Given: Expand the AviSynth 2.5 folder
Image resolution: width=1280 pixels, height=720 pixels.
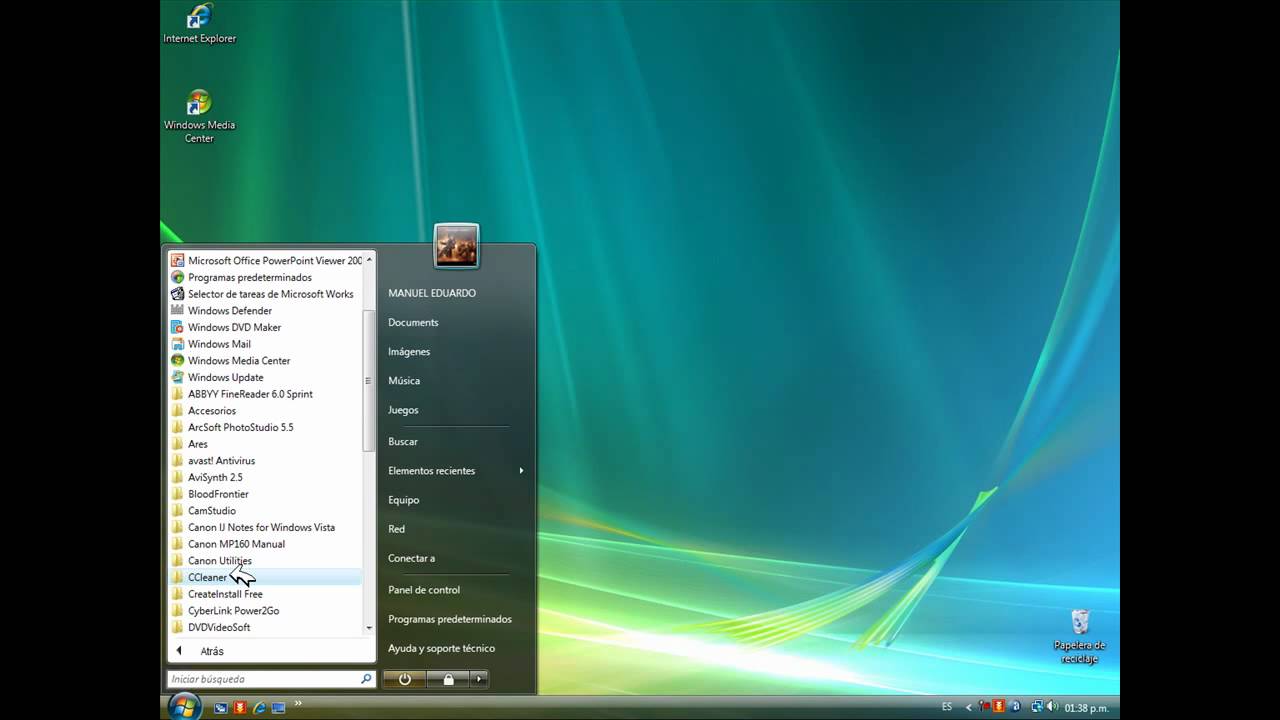Looking at the screenshot, I should pyautogui.click(x=265, y=477).
